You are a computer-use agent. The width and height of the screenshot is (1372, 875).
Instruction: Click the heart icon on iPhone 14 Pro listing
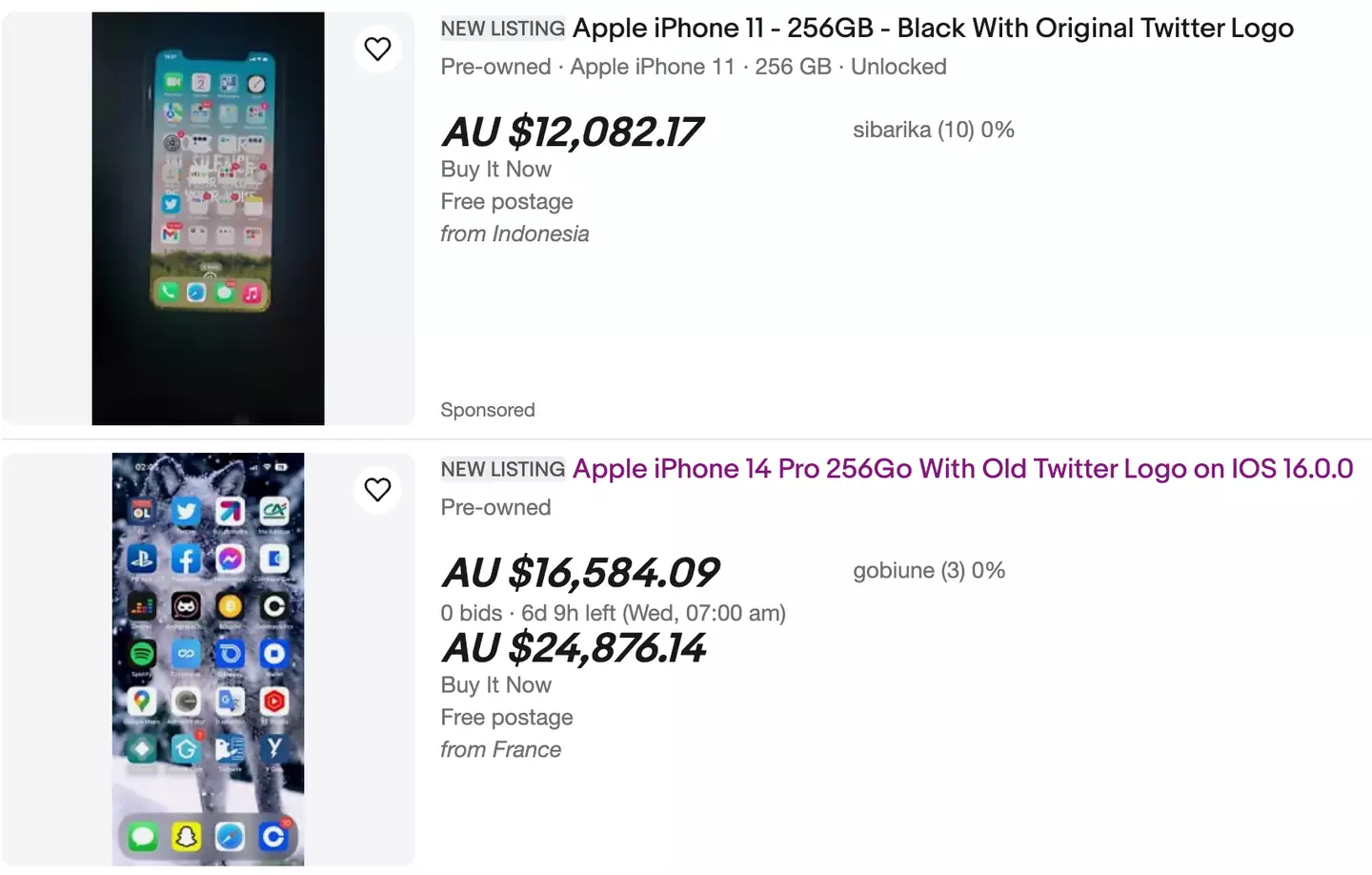click(378, 489)
